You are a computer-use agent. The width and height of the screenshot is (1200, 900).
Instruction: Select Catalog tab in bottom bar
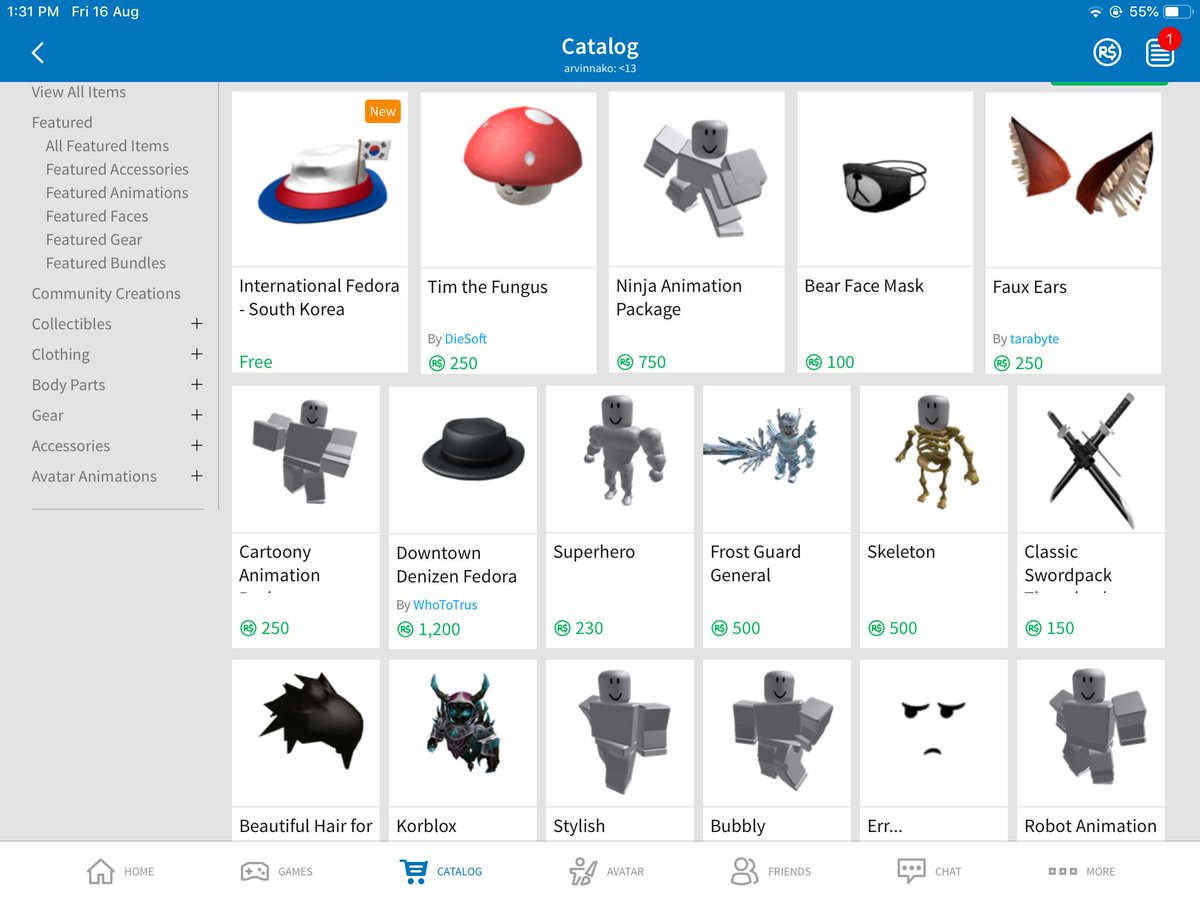click(x=441, y=871)
